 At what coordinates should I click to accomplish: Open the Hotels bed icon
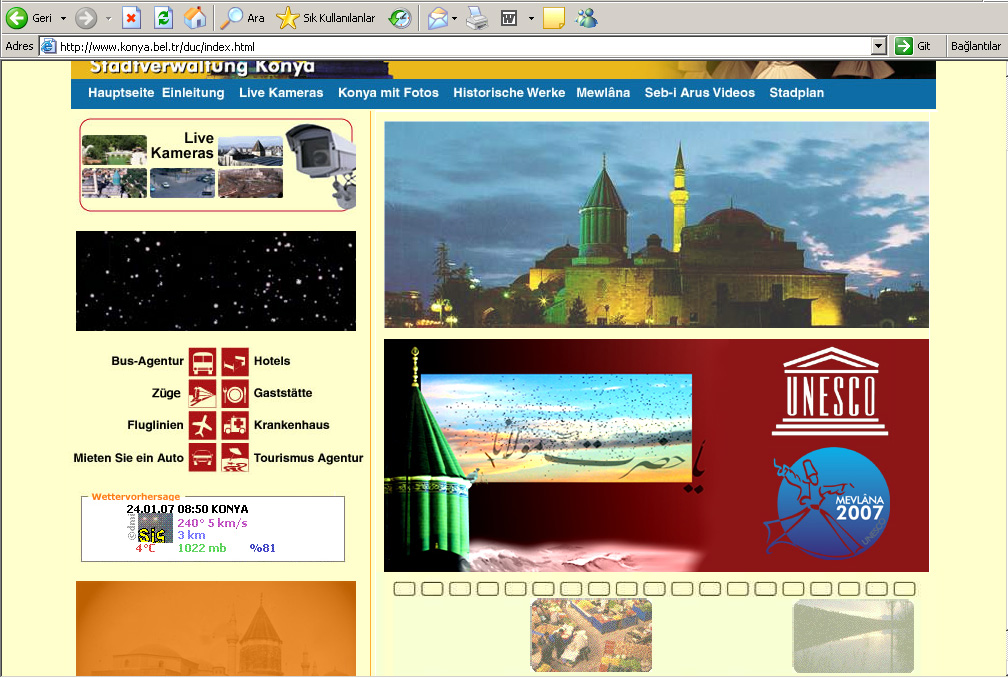point(235,362)
